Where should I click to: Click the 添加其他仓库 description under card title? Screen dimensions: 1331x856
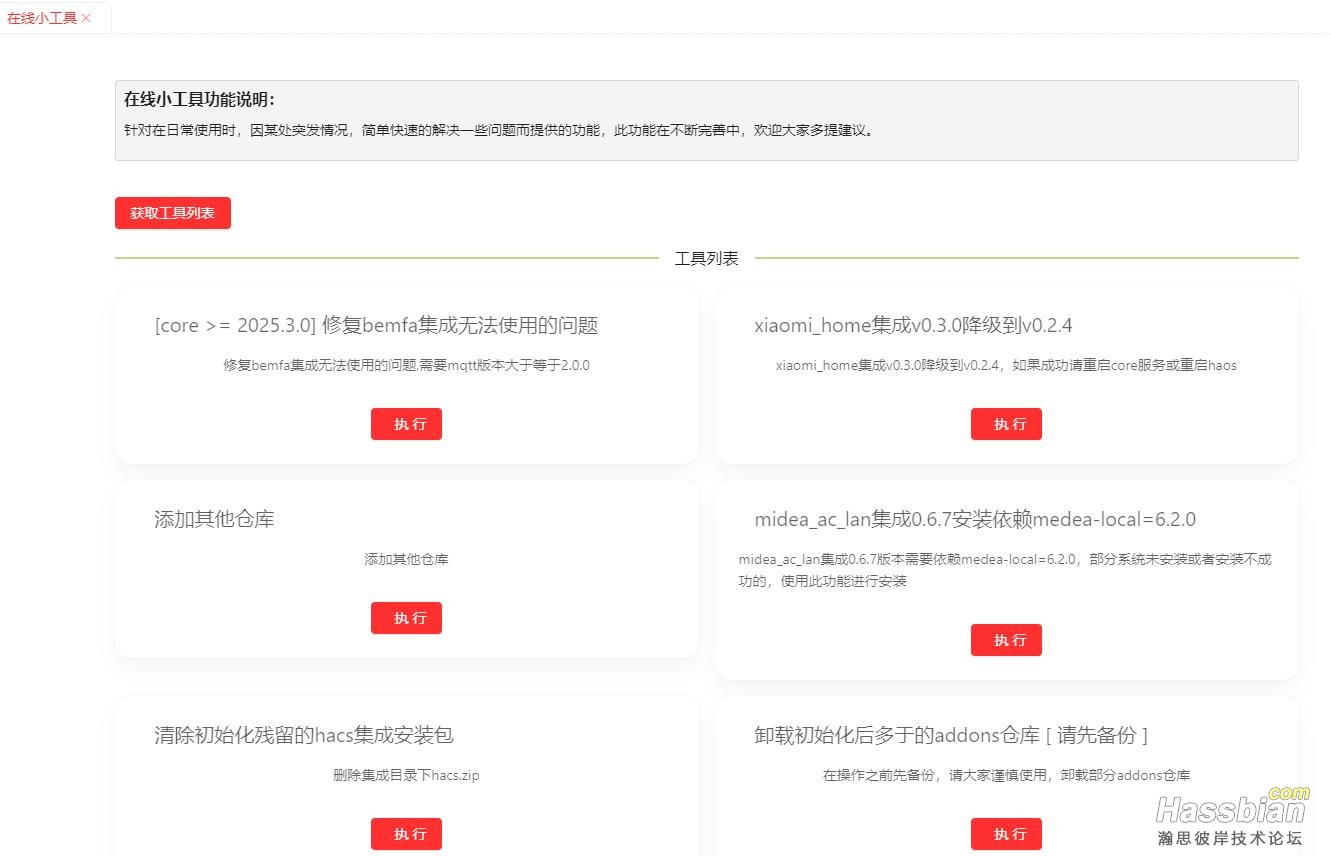406,559
